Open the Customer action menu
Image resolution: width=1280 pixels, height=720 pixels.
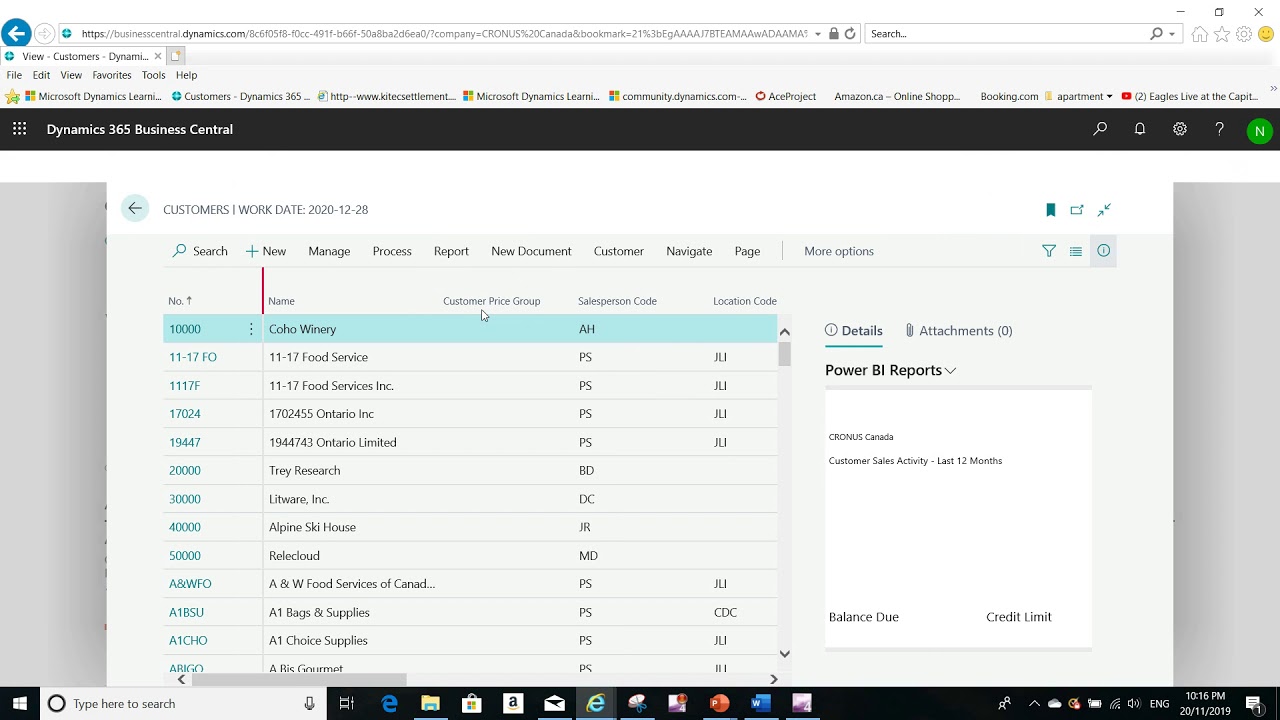tap(619, 251)
